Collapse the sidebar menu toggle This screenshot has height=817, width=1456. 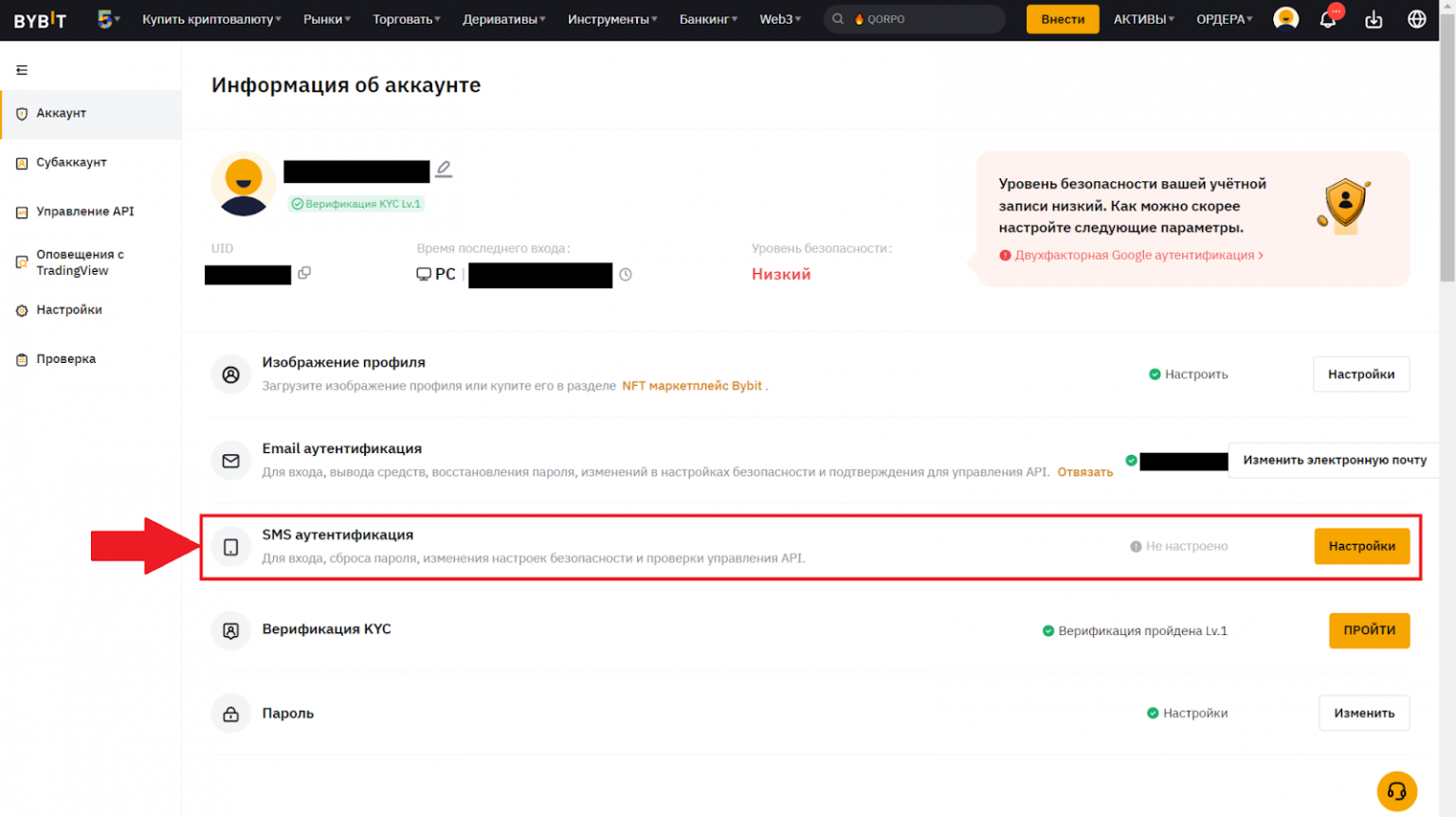point(22,70)
